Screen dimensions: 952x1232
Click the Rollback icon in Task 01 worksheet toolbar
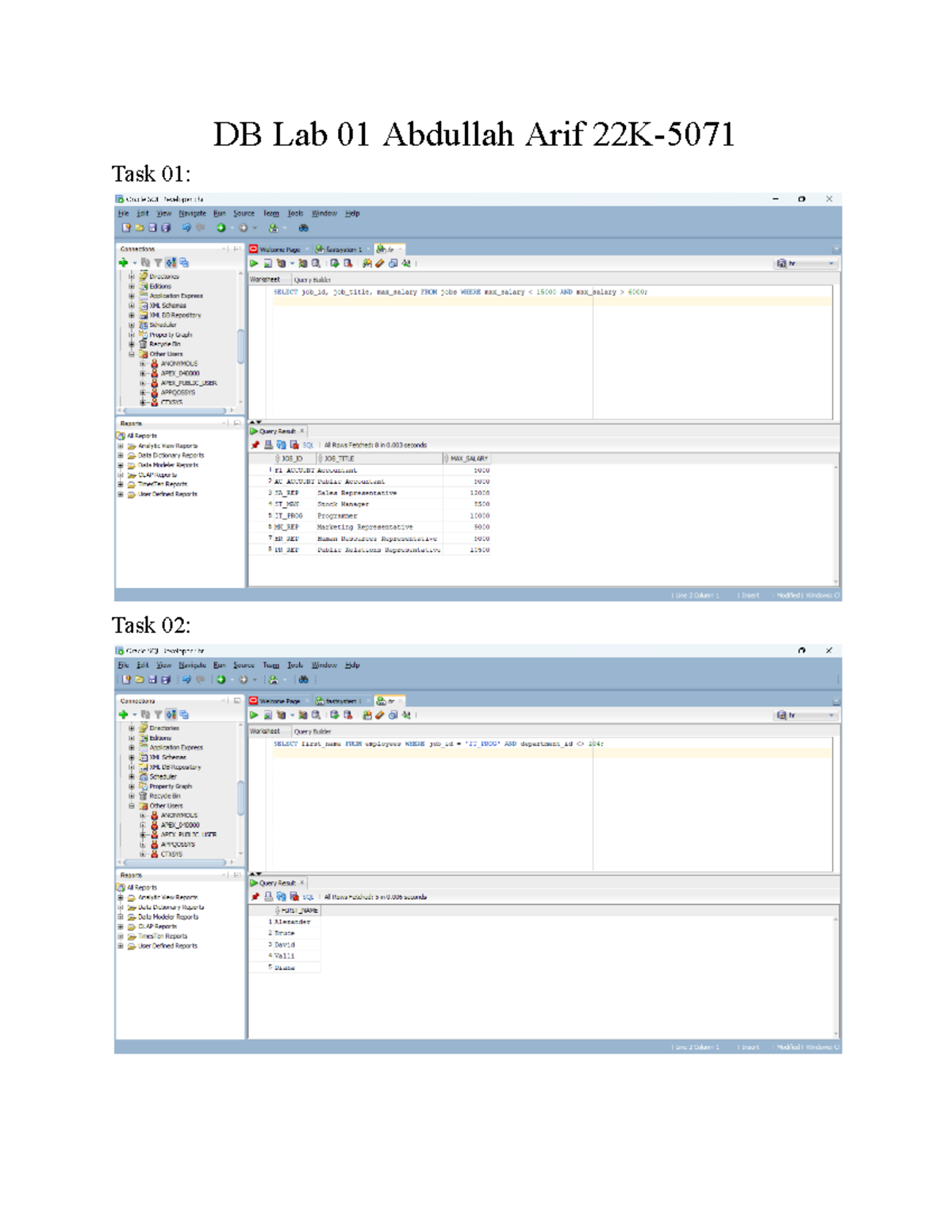347,263
